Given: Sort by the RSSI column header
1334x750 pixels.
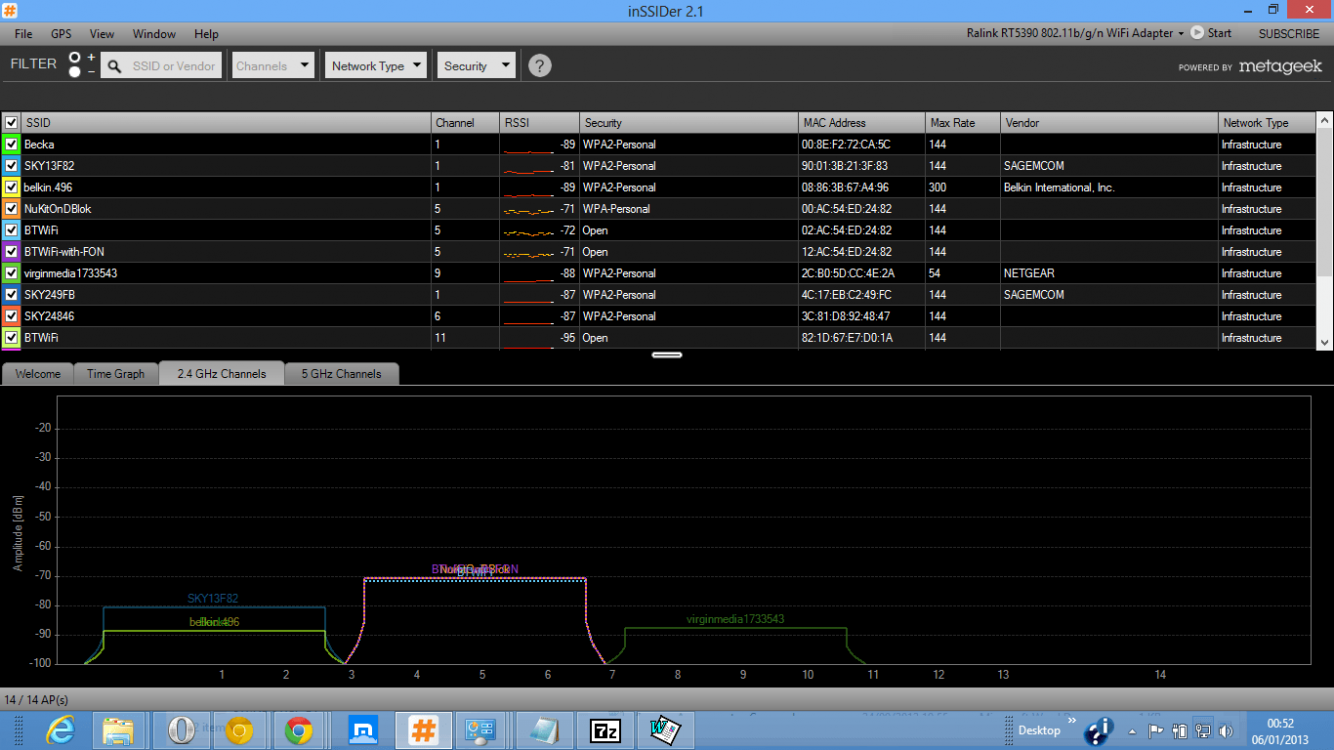Looking at the screenshot, I should 540,122.
